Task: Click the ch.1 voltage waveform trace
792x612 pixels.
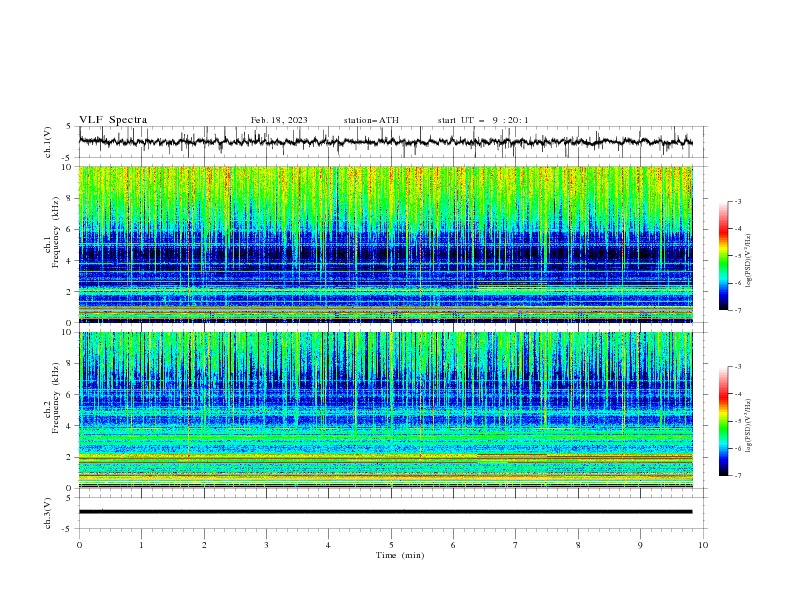Action: click(385, 142)
